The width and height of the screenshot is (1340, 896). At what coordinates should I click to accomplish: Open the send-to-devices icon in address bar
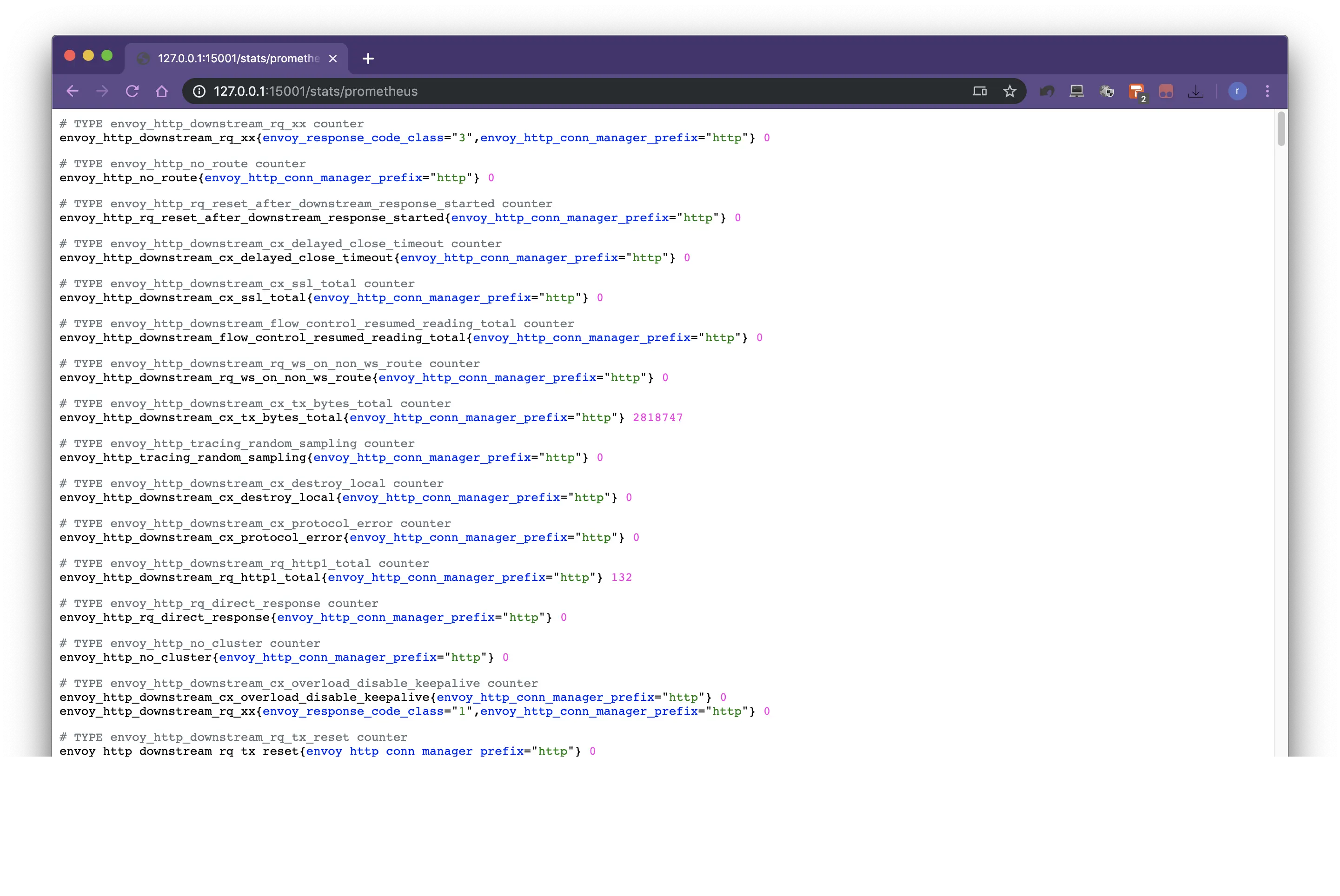pyautogui.click(x=979, y=92)
